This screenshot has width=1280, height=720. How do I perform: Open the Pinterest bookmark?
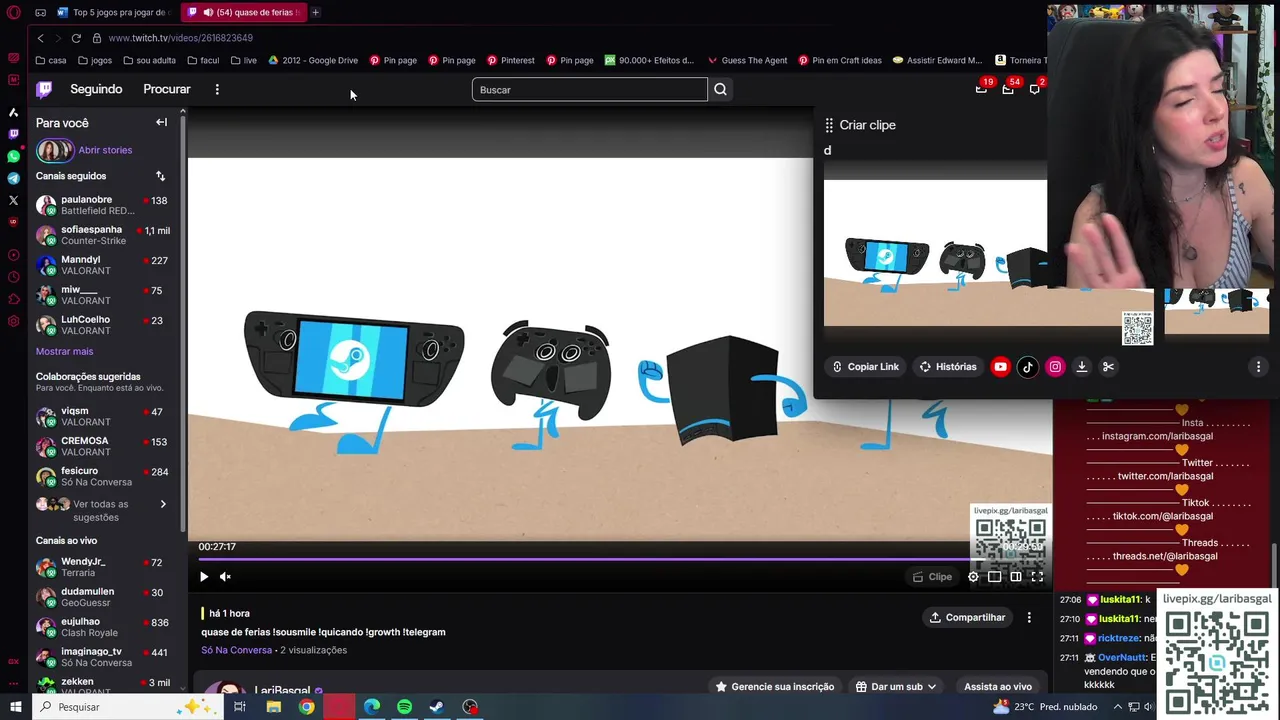click(510, 60)
